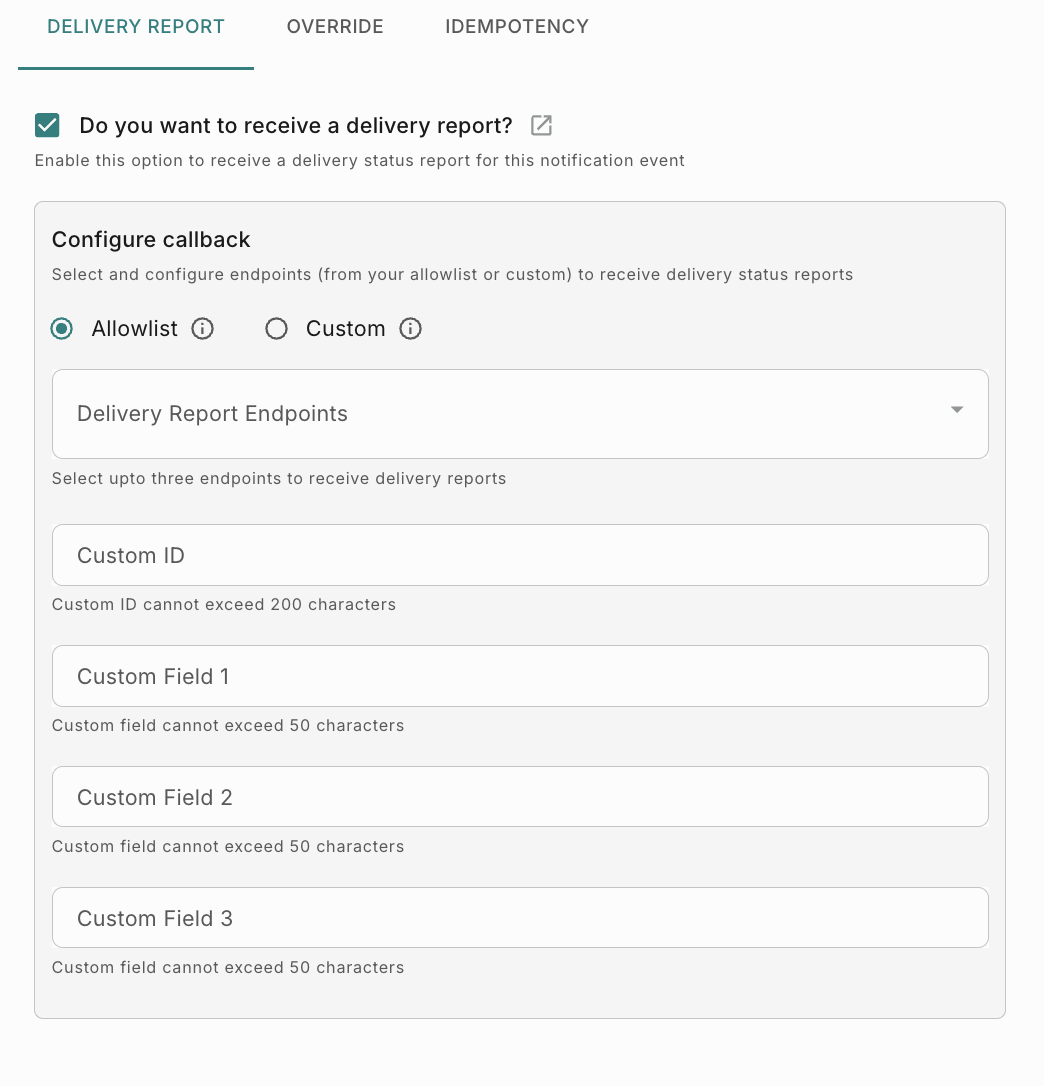
Task: Click into the Custom Field 3 input
Action: [520, 919]
